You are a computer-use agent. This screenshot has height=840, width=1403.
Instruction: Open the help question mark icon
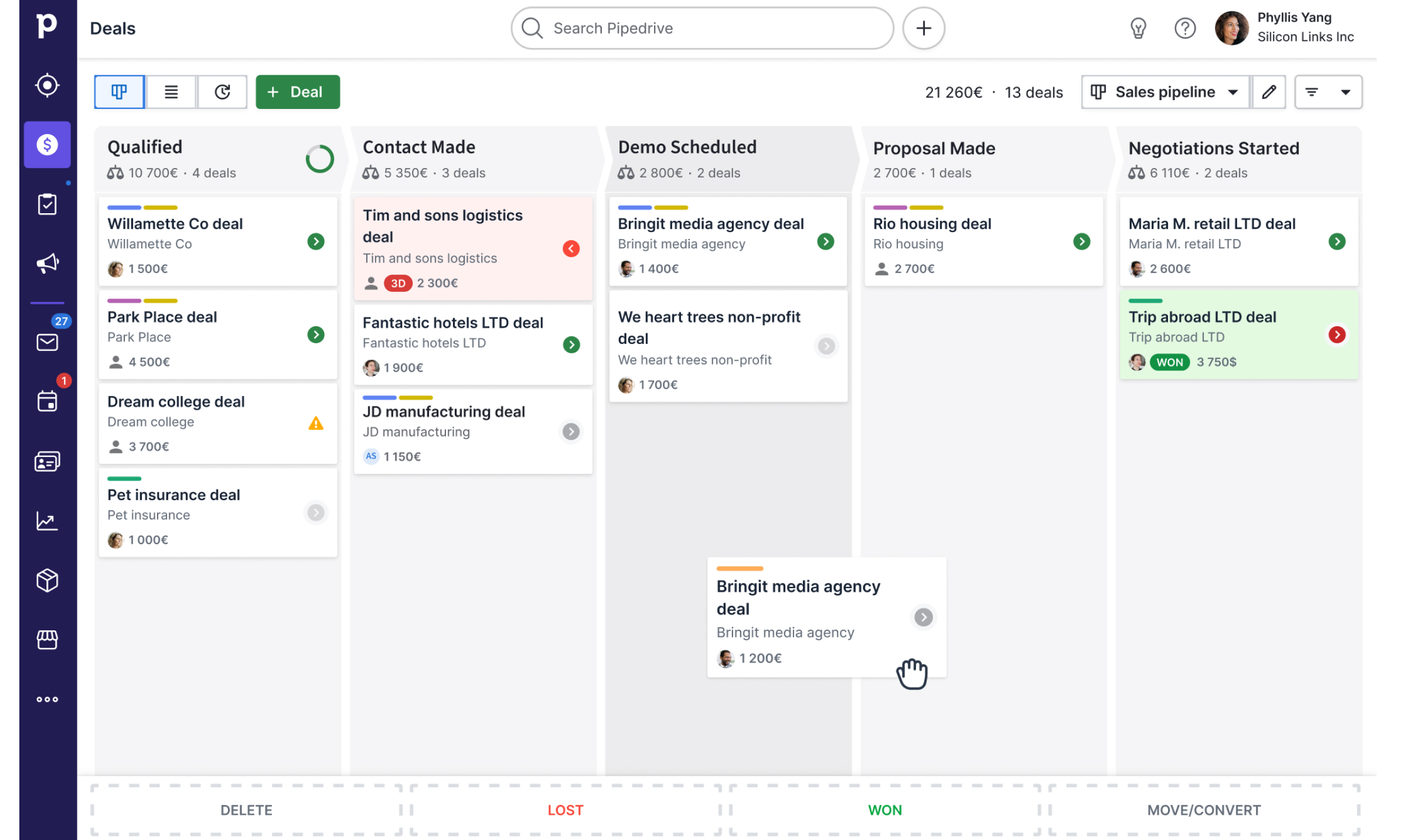pyautogui.click(x=1185, y=28)
